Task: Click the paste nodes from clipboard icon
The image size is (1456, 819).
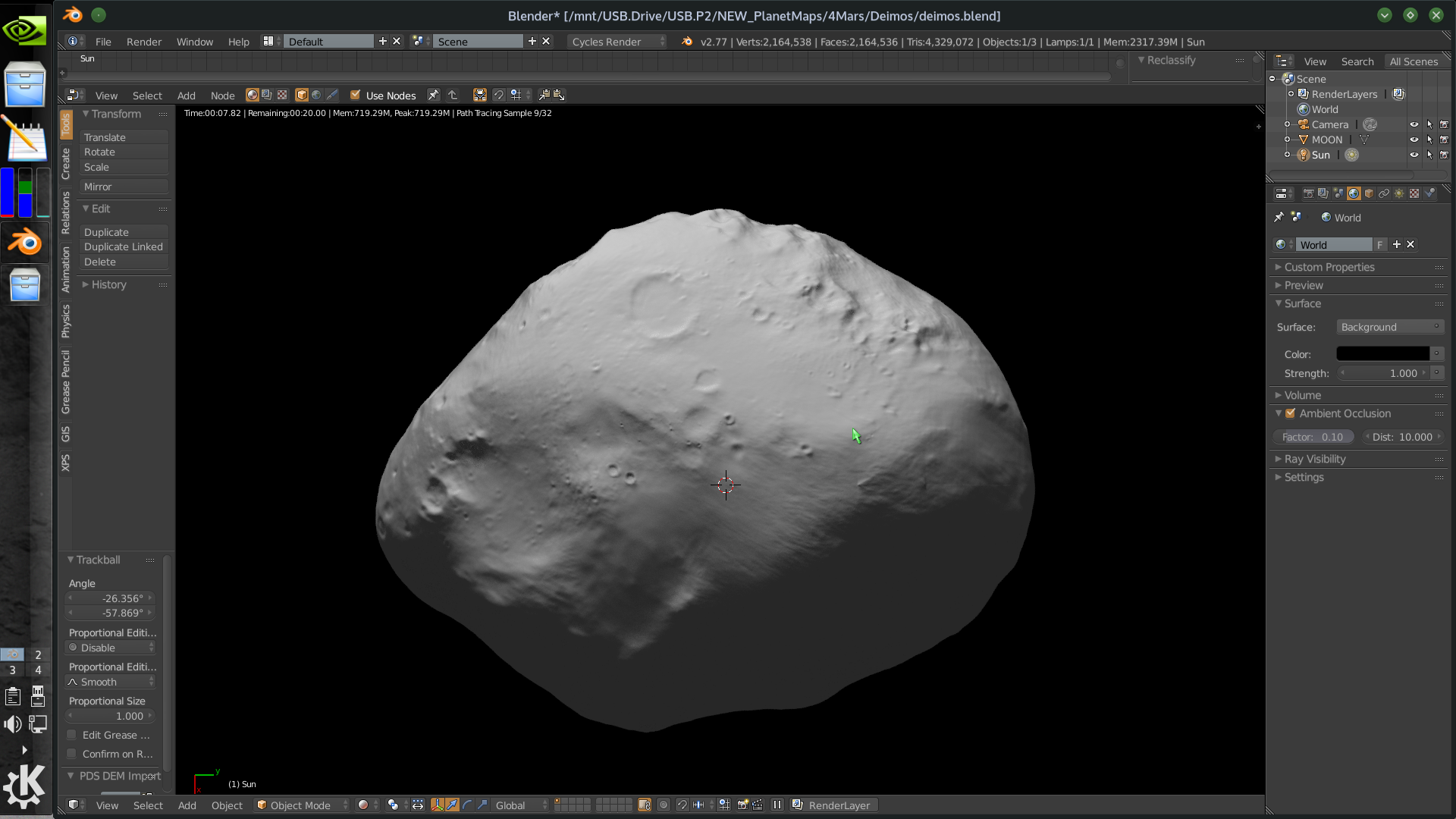Action: pos(560,95)
